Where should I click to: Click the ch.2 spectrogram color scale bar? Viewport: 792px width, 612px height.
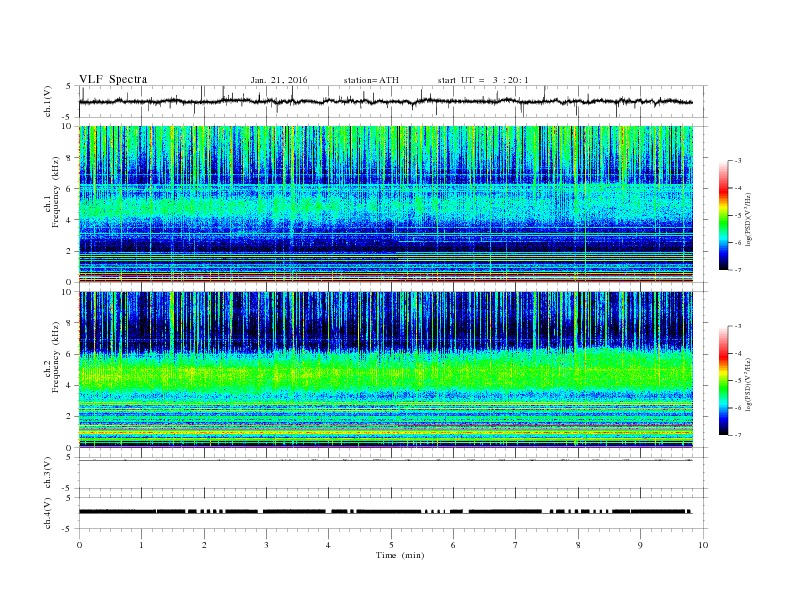[724, 380]
